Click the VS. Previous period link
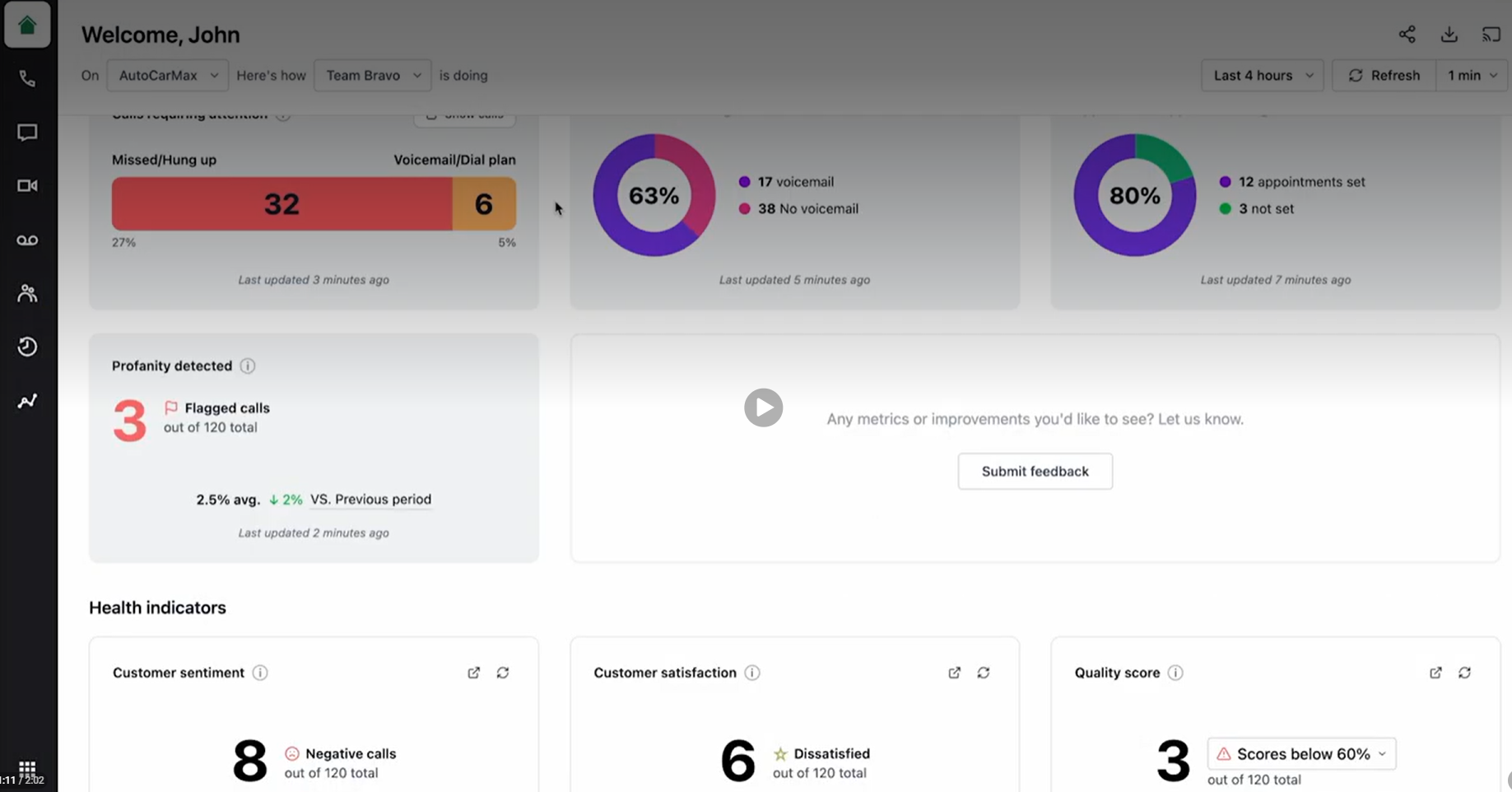The image size is (1512, 792). point(370,499)
